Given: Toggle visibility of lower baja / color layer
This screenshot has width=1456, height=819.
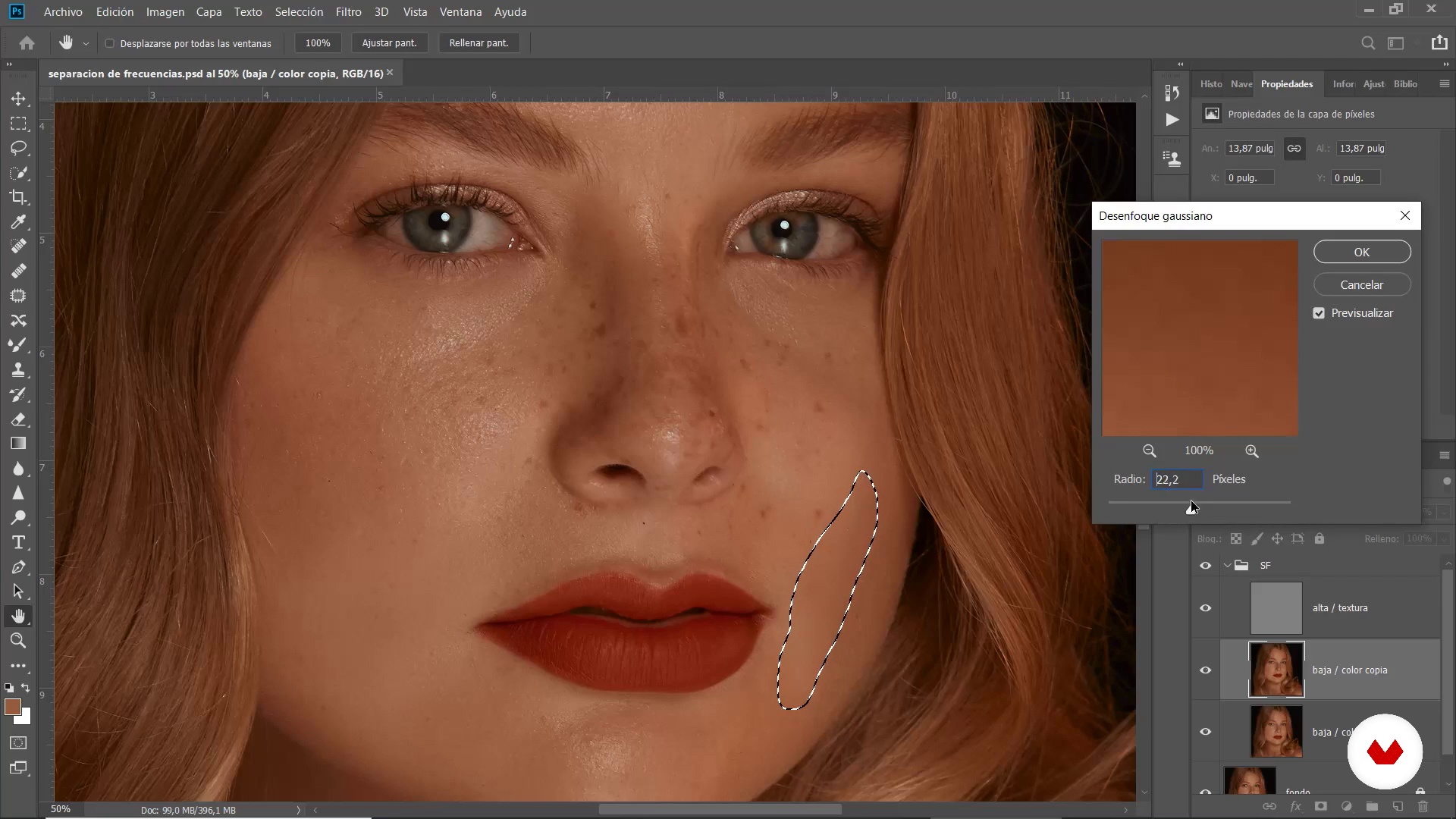Looking at the screenshot, I should pyautogui.click(x=1205, y=732).
